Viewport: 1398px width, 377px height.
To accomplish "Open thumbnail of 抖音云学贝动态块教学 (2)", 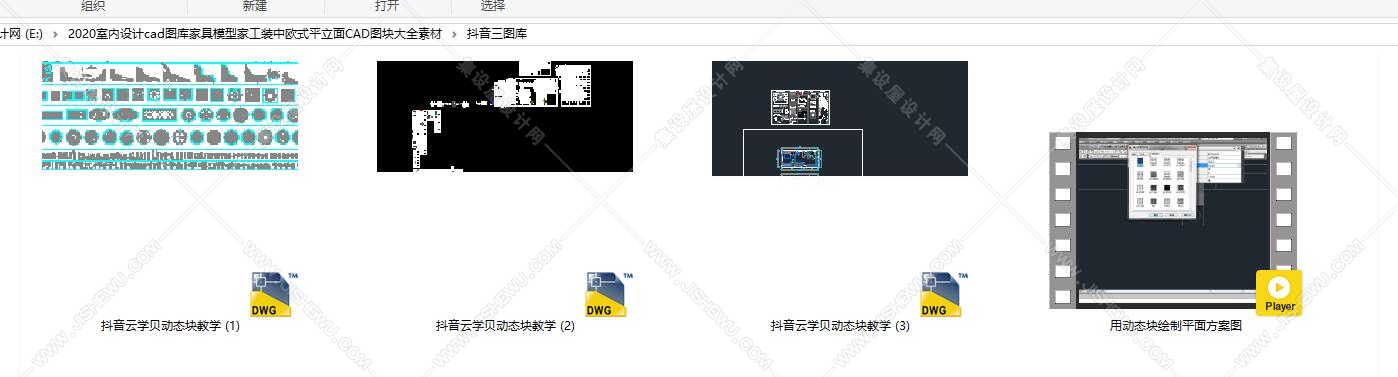I will coord(505,116).
